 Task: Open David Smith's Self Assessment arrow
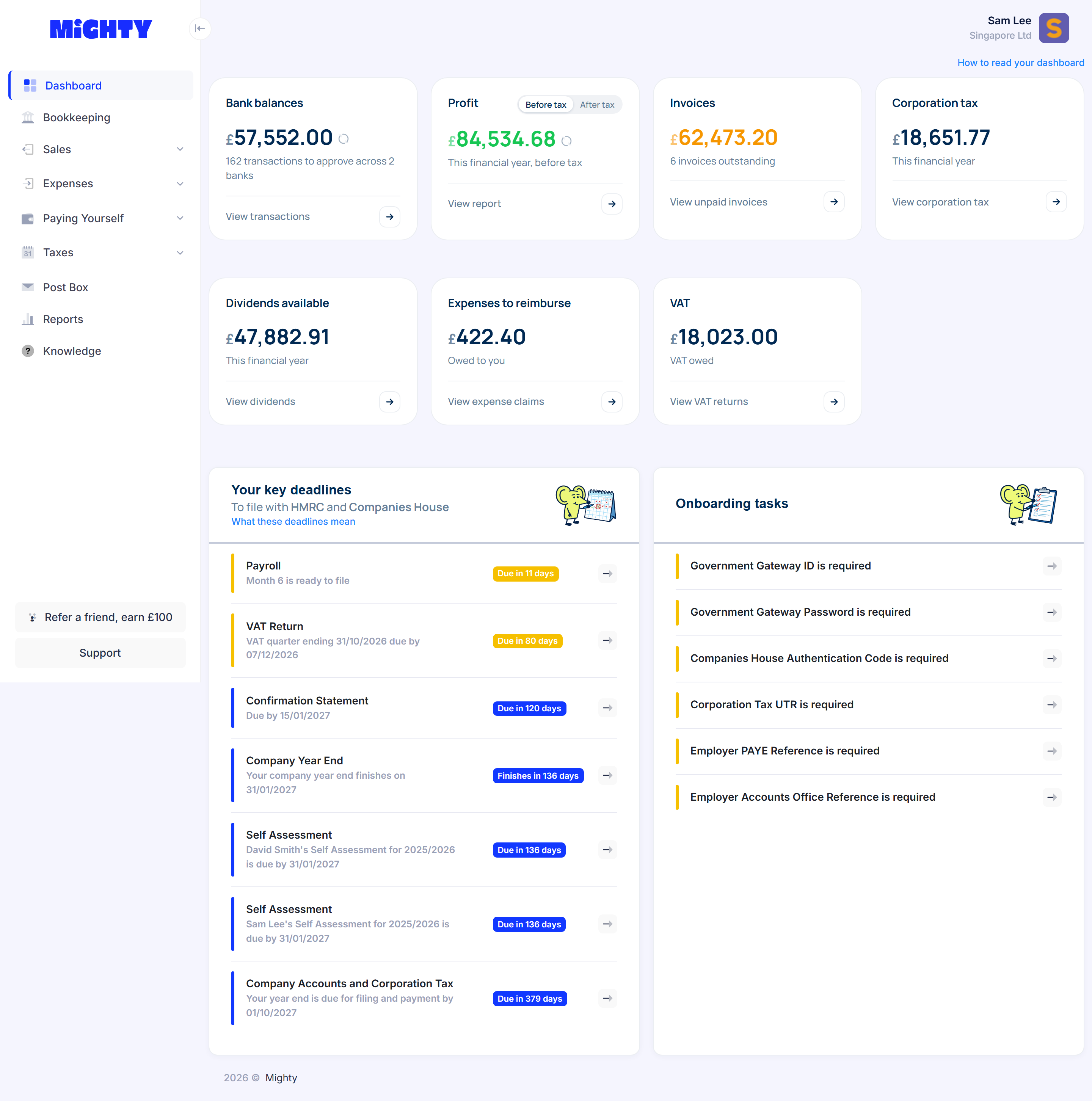pyautogui.click(x=607, y=850)
